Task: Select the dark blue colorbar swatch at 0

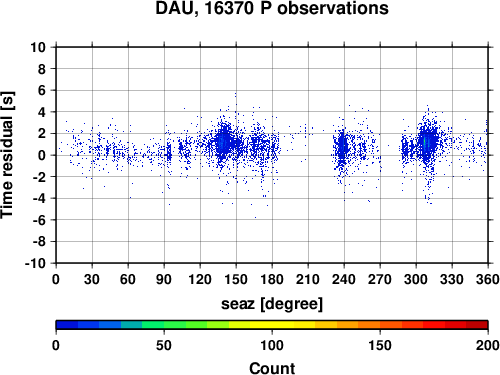Action: [x=67, y=325]
